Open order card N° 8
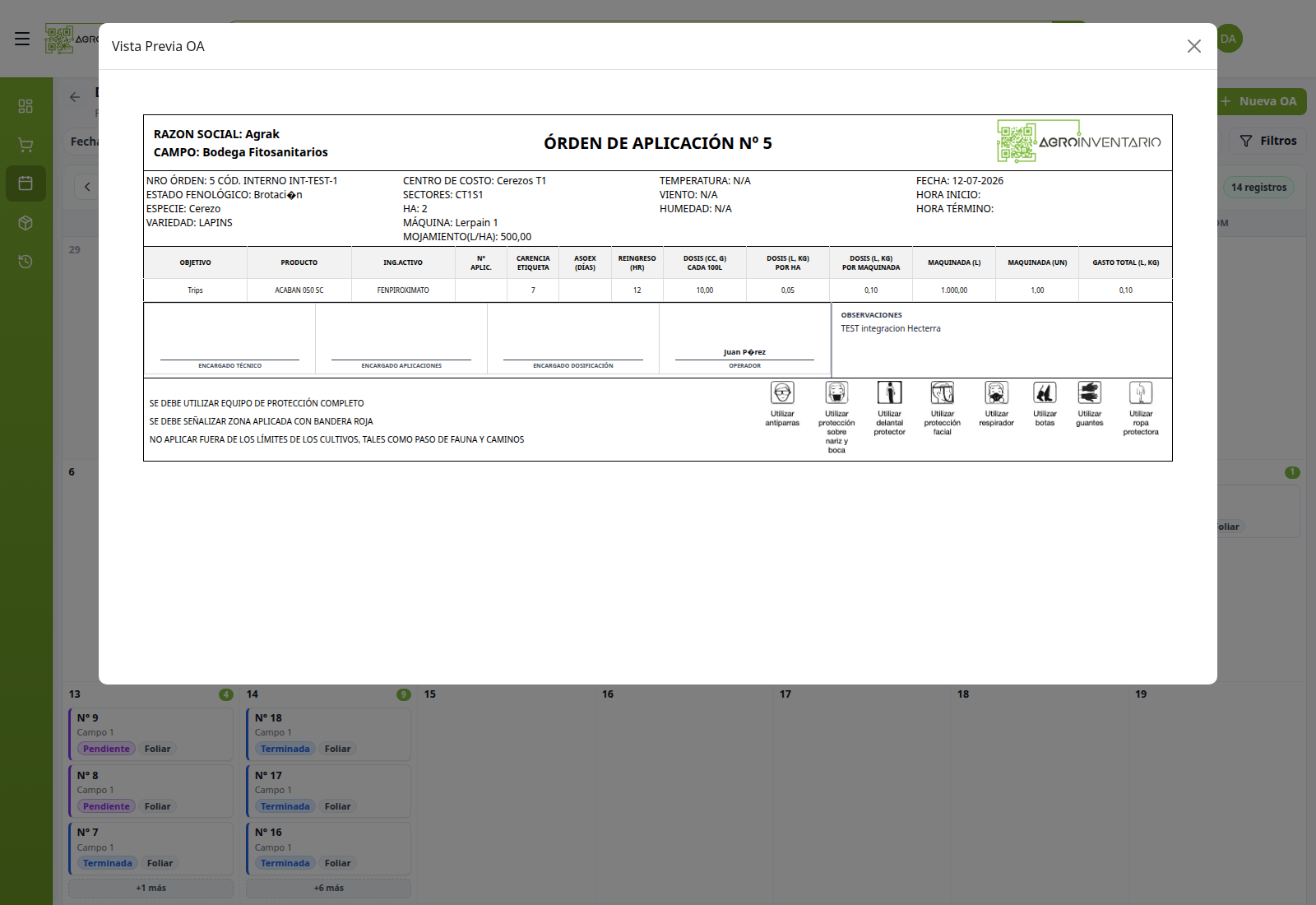Image resolution: width=1316 pixels, height=905 pixels. 151,791
